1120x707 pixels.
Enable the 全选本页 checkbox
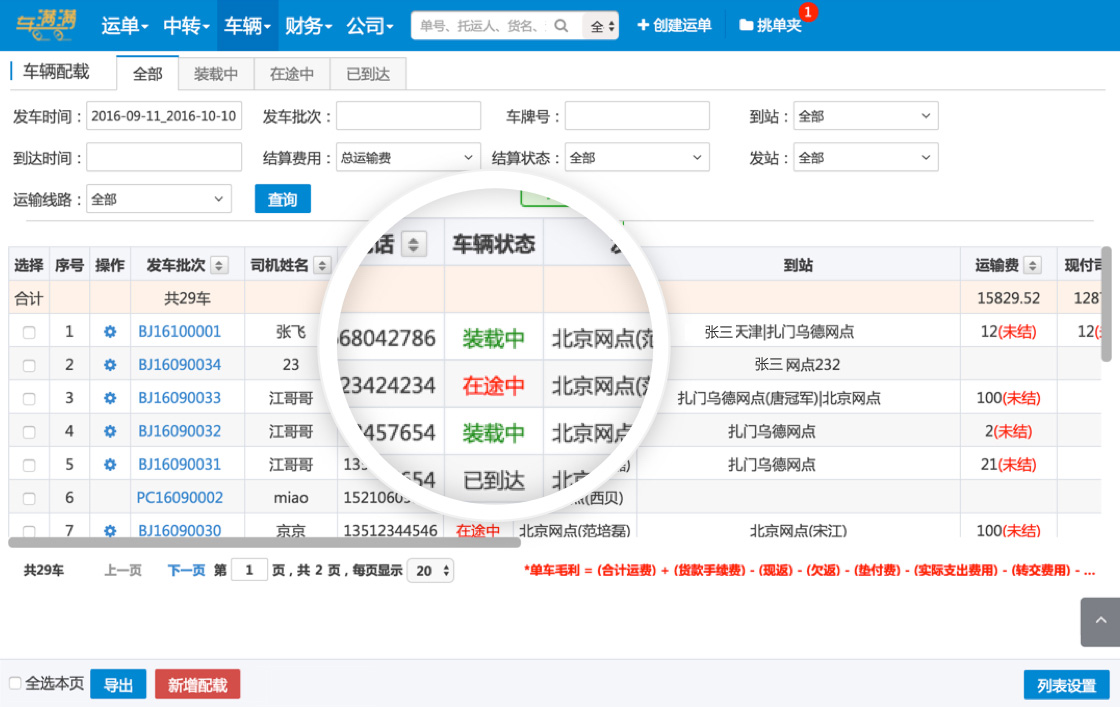pos(15,683)
